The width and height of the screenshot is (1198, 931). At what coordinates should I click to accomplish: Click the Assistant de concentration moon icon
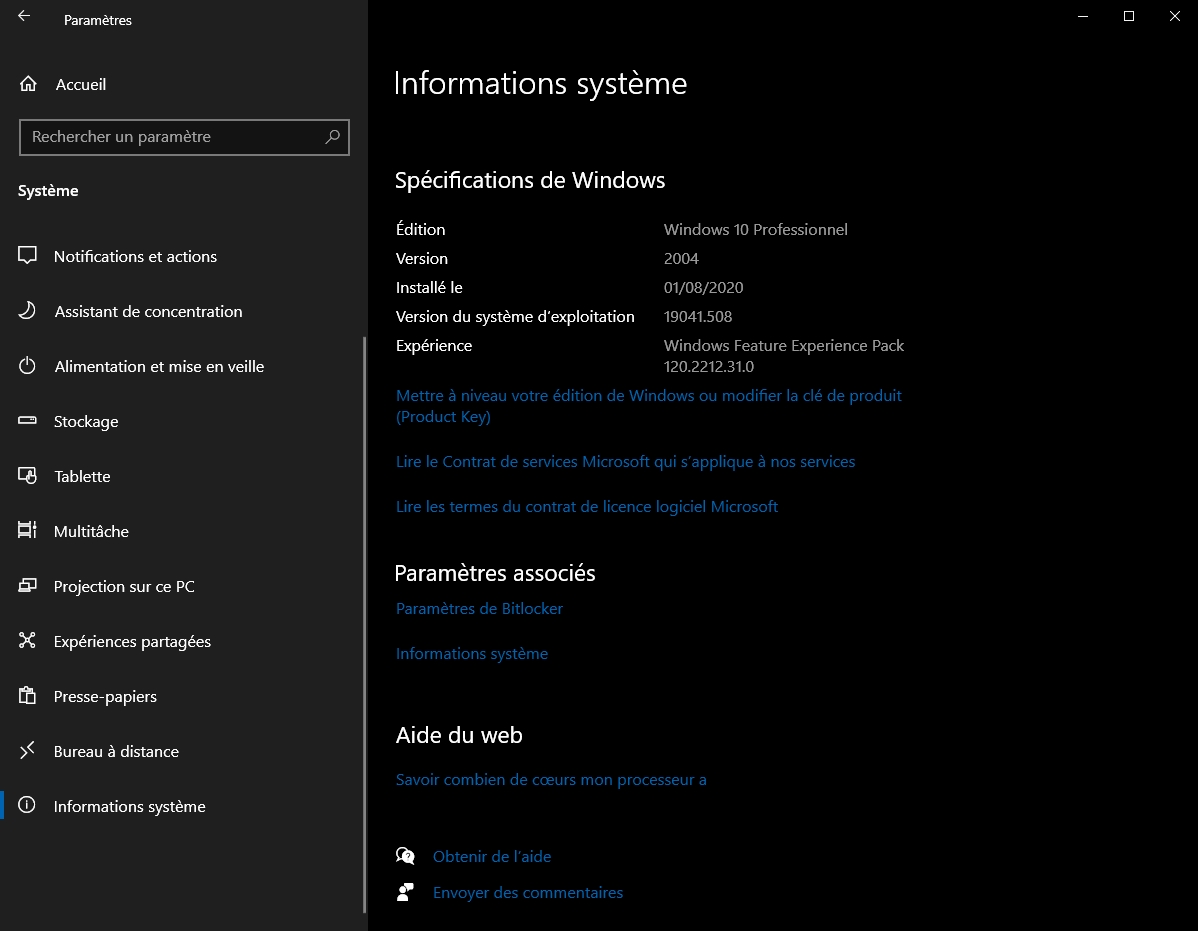pos(28,310)
